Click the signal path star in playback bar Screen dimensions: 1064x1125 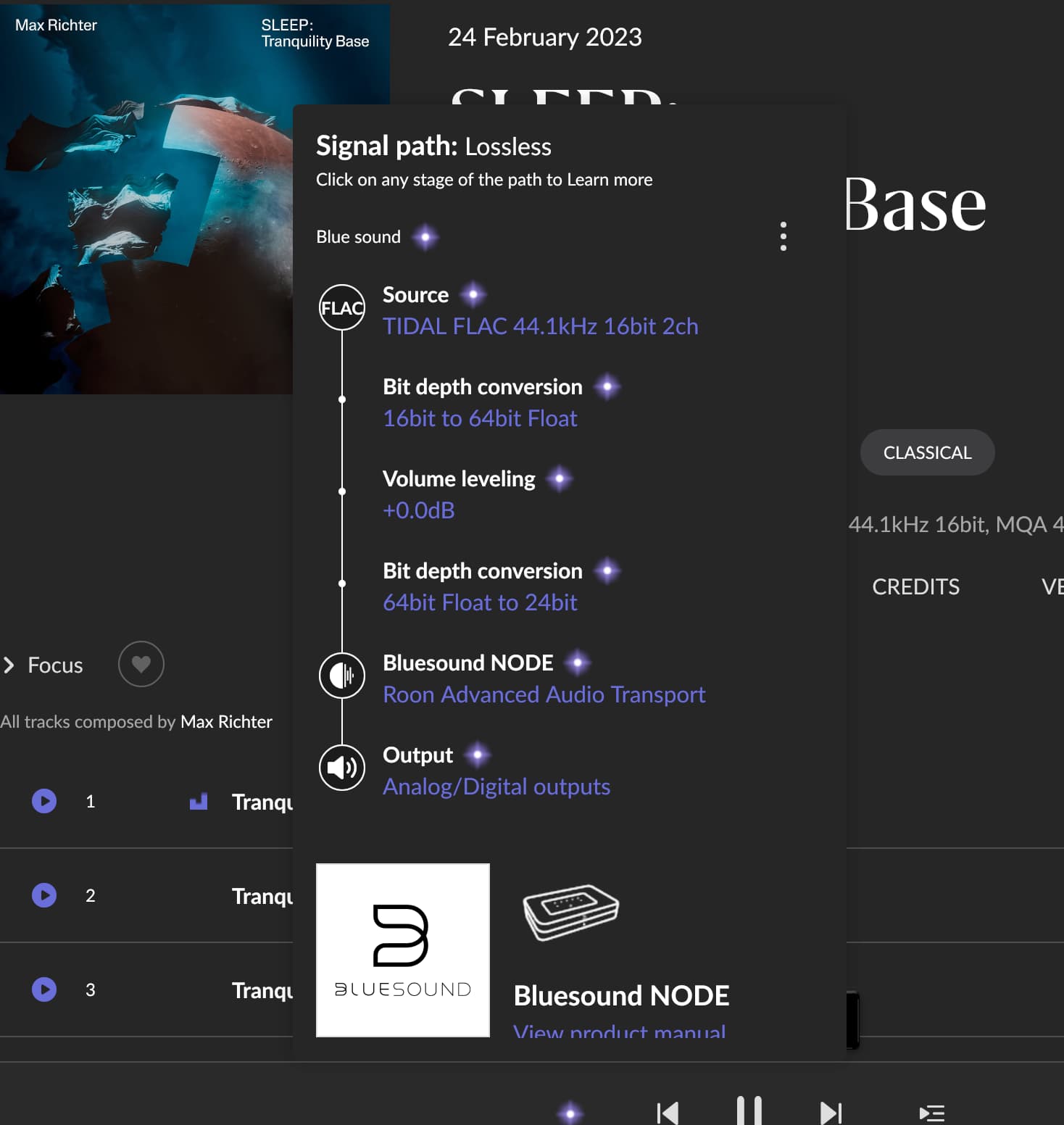point(570,1113)
